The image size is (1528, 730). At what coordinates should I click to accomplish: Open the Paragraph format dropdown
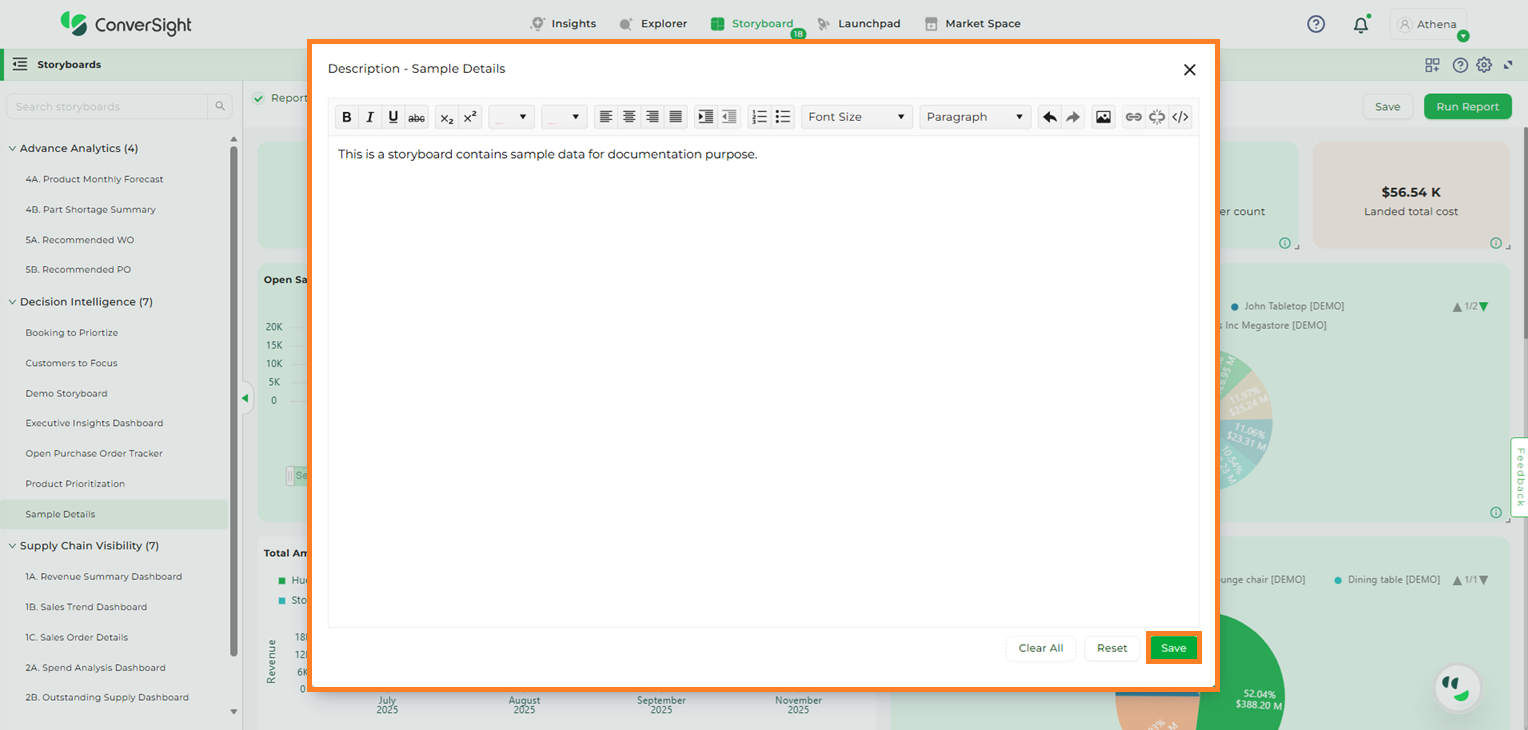tap(975, 117)
